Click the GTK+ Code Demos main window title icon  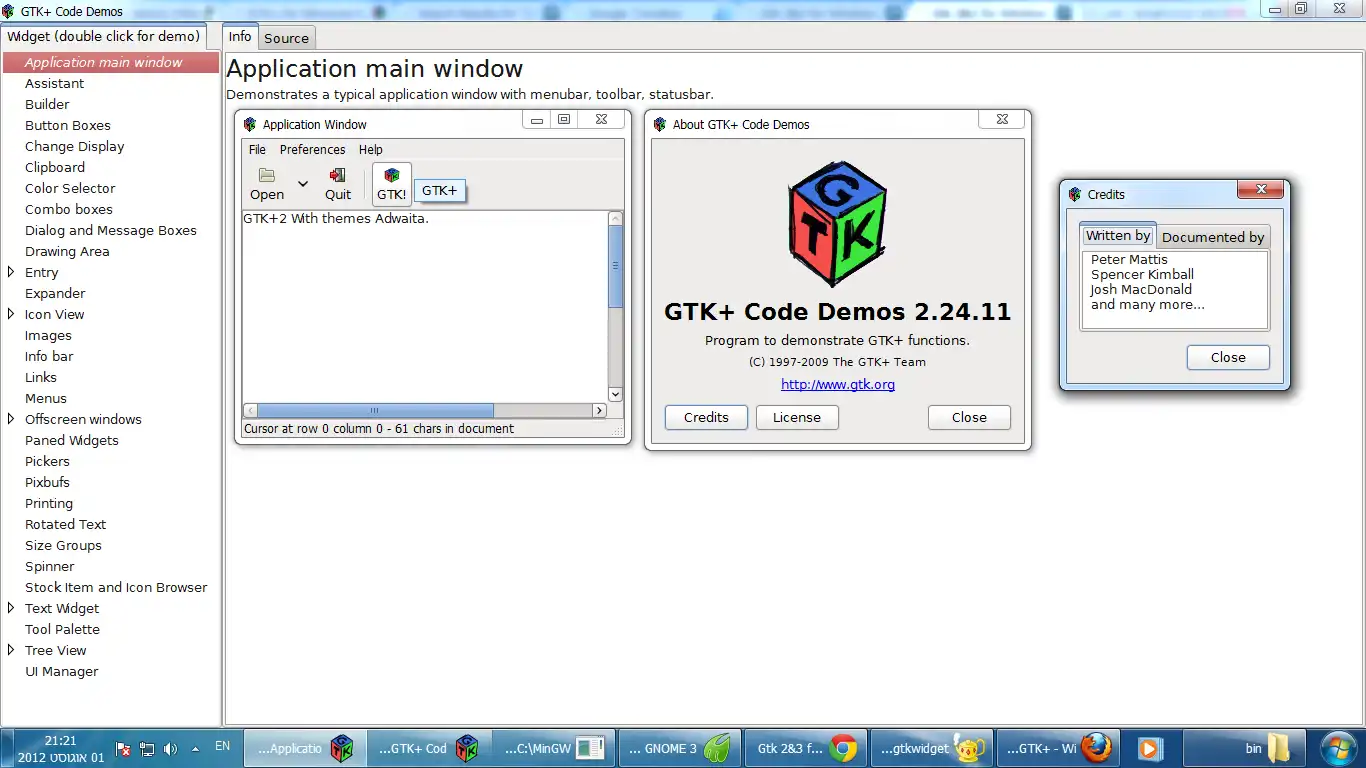point(8,11)
